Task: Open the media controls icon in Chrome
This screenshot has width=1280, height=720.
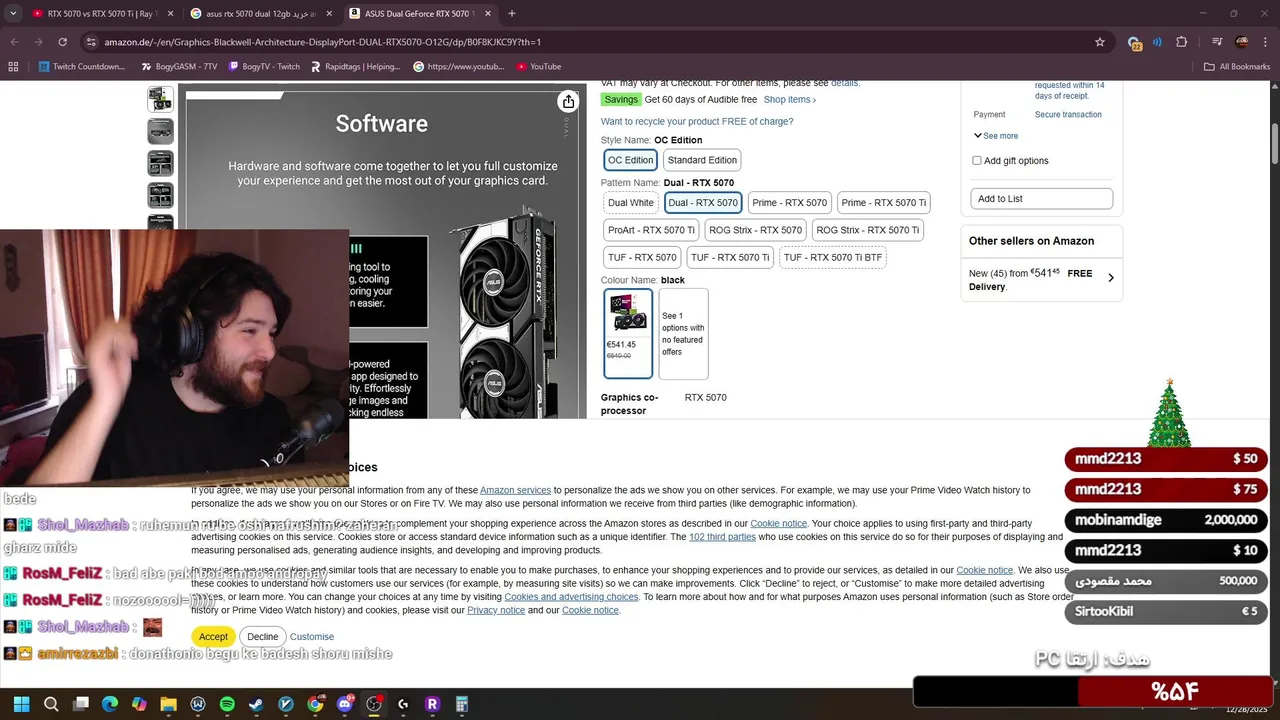Action: tap(1217, 42)
